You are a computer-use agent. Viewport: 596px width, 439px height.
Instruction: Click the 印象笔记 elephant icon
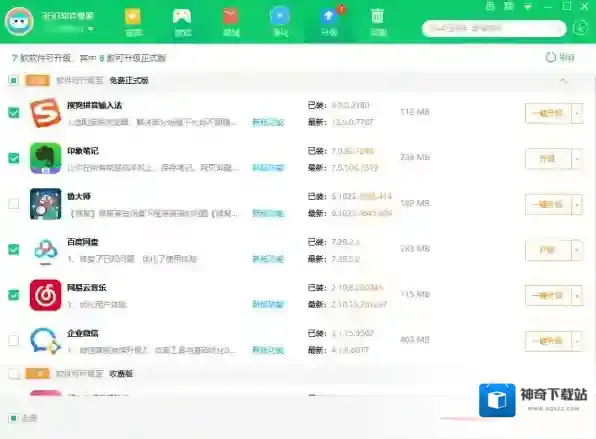pos(46,158)
